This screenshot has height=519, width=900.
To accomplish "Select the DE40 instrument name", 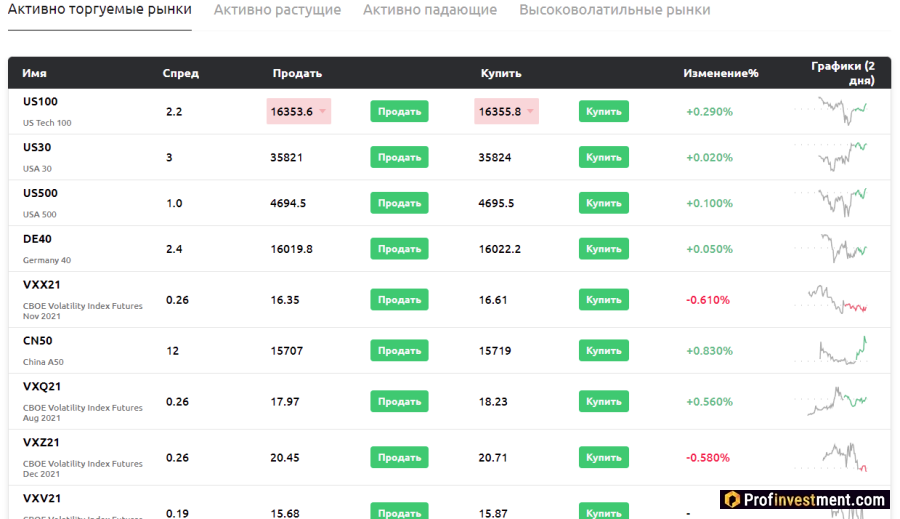I will (37, 239).
